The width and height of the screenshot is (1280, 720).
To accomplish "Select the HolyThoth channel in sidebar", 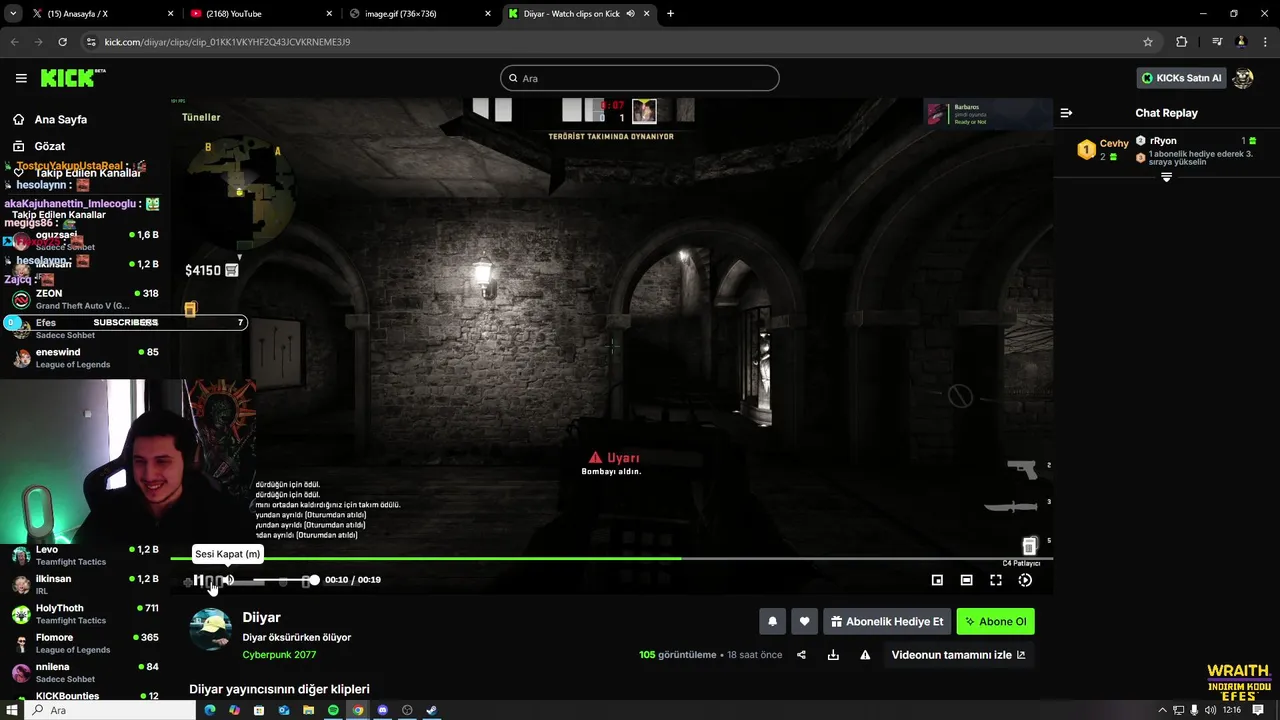I will (x=85, y=613).
